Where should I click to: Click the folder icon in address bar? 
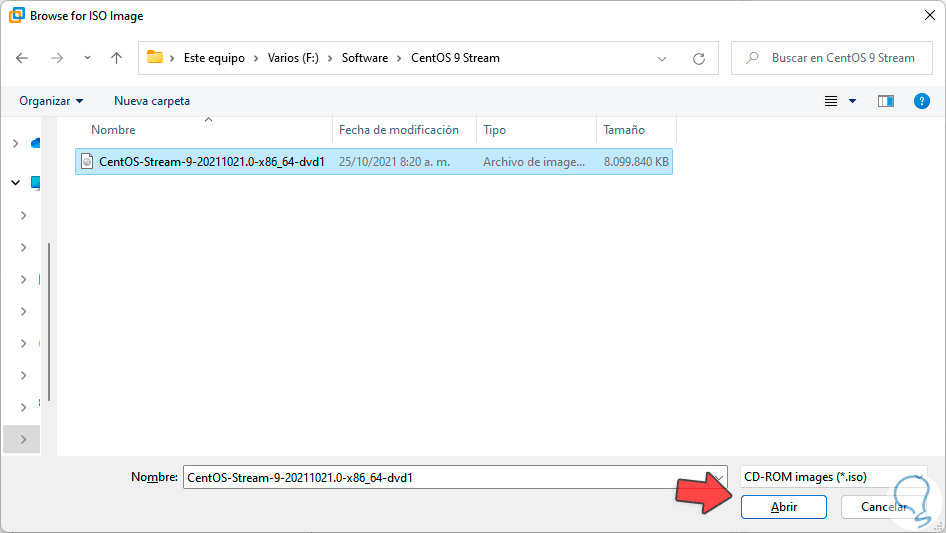(155, 57)
